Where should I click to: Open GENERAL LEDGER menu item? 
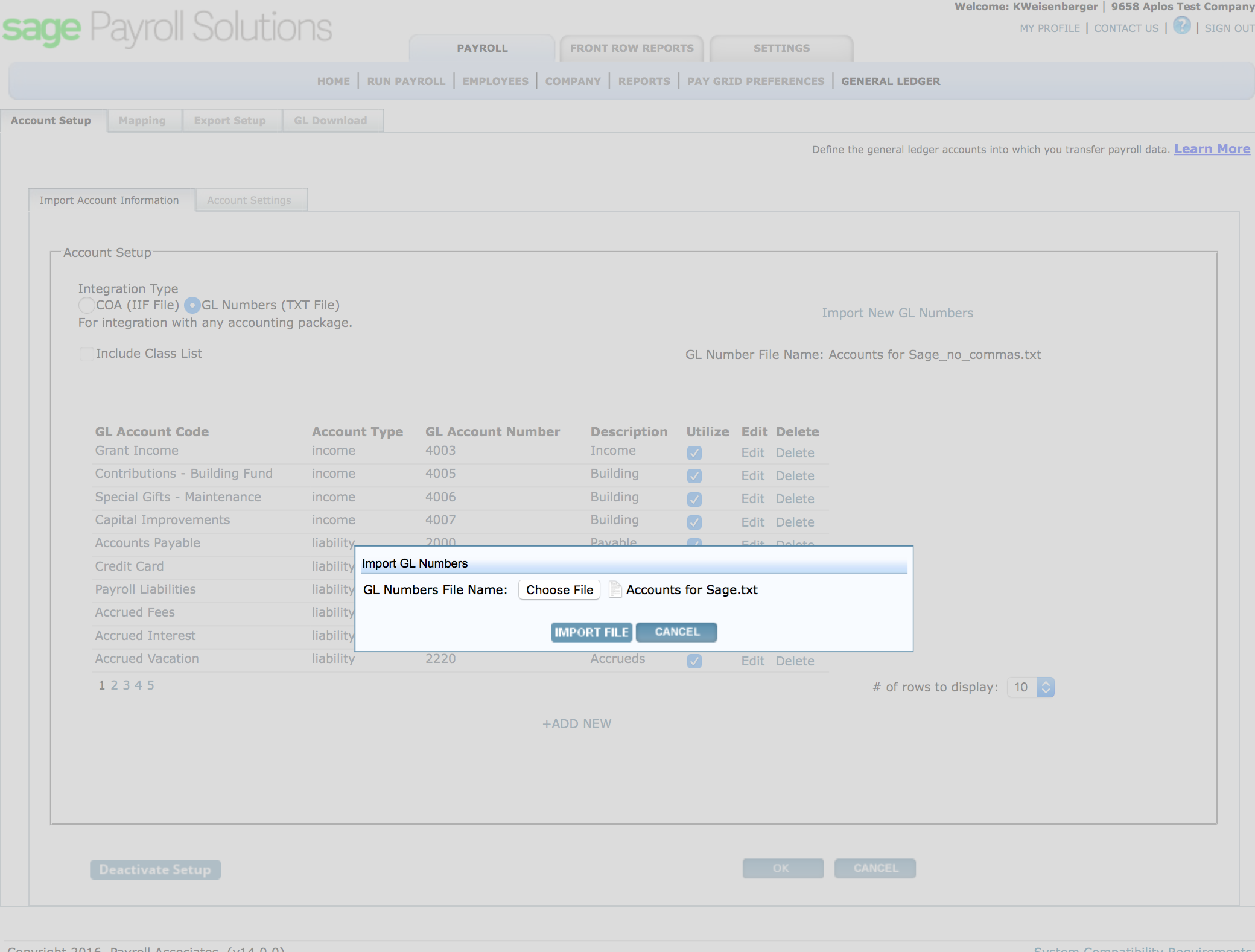coord(891,81)
